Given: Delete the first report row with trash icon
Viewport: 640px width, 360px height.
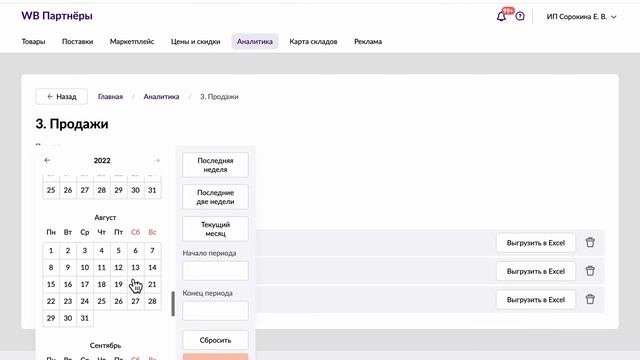Looking at the screenshot, I should coord(590,242).
